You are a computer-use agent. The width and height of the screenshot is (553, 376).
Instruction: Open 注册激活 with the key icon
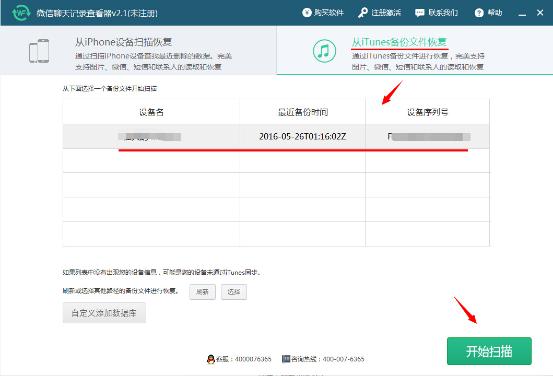379,13
